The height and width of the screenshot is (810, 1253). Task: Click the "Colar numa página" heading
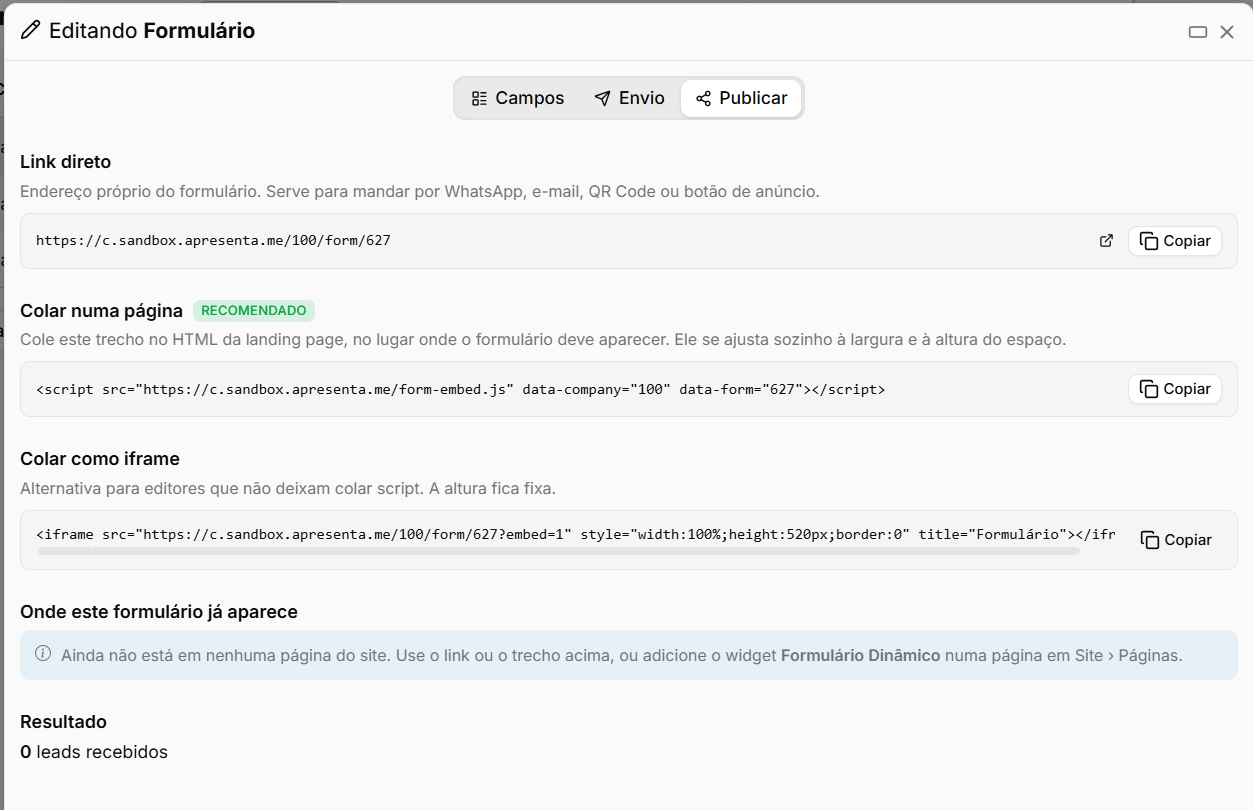click(x=101, y=311)
